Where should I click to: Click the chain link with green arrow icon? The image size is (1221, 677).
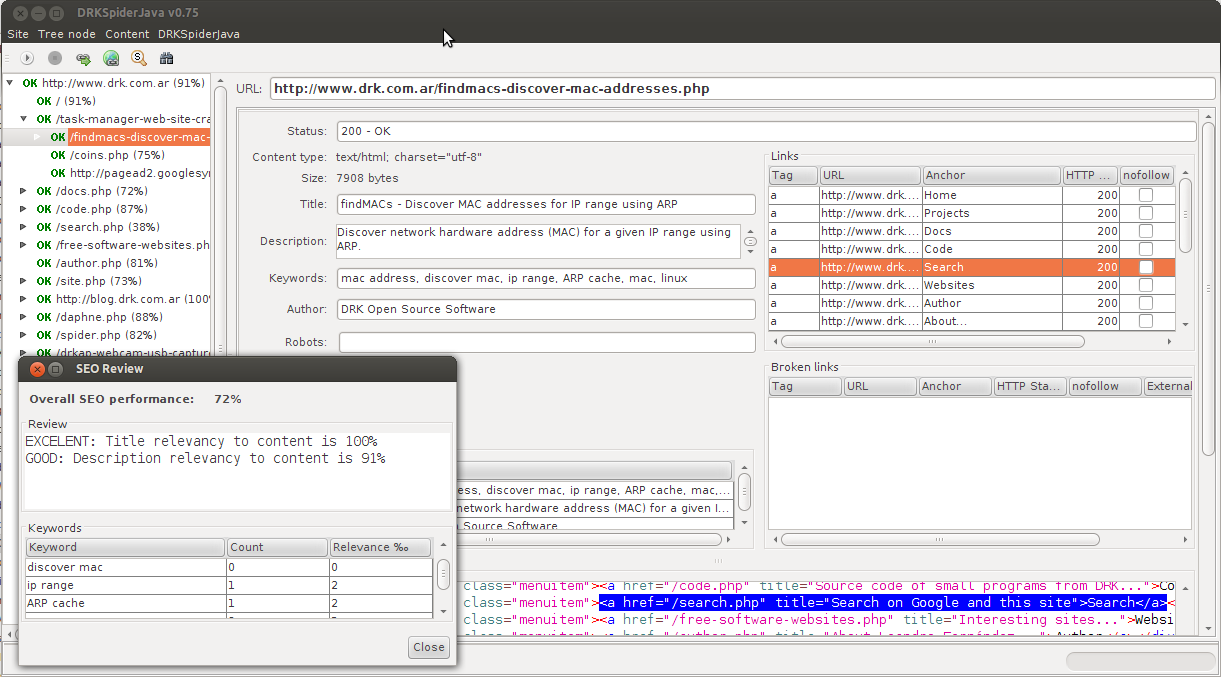click(83, 59)
